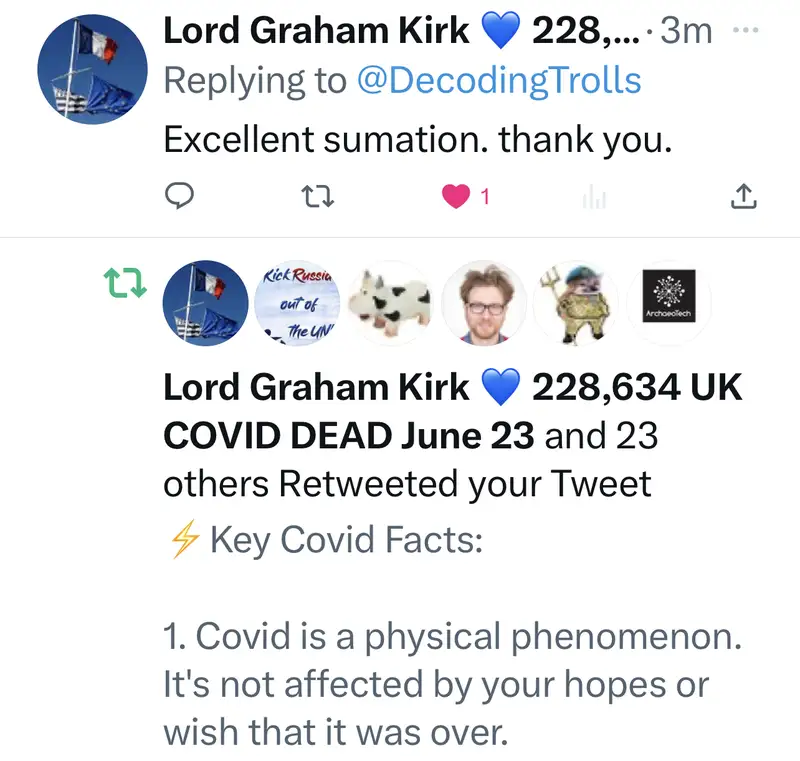Open the three-dot more options menu
Screen dimensions: 800x761
(746, 30)
